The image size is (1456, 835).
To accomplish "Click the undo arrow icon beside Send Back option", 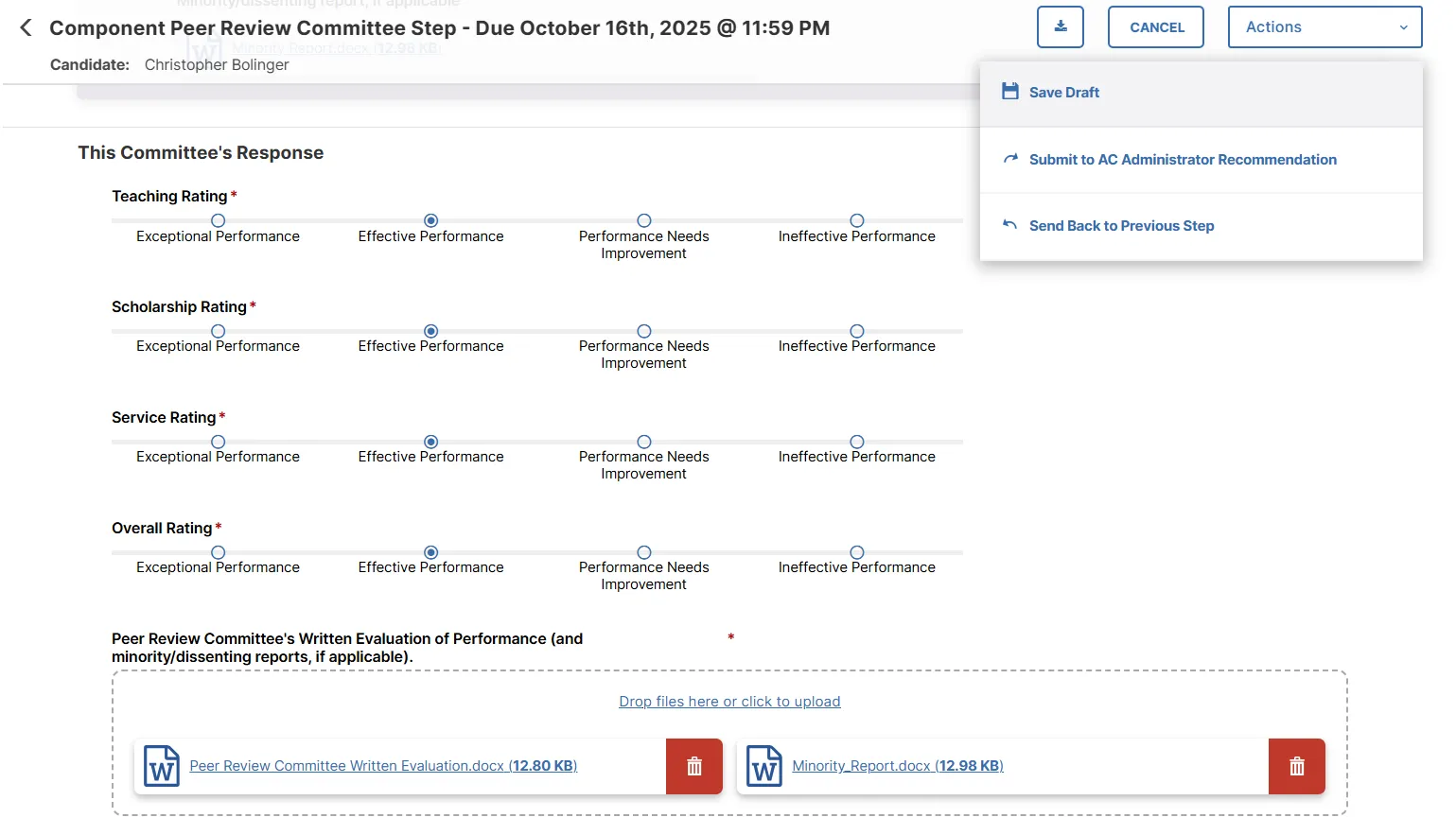I will pyautogui.click(x=1009, y=225).
